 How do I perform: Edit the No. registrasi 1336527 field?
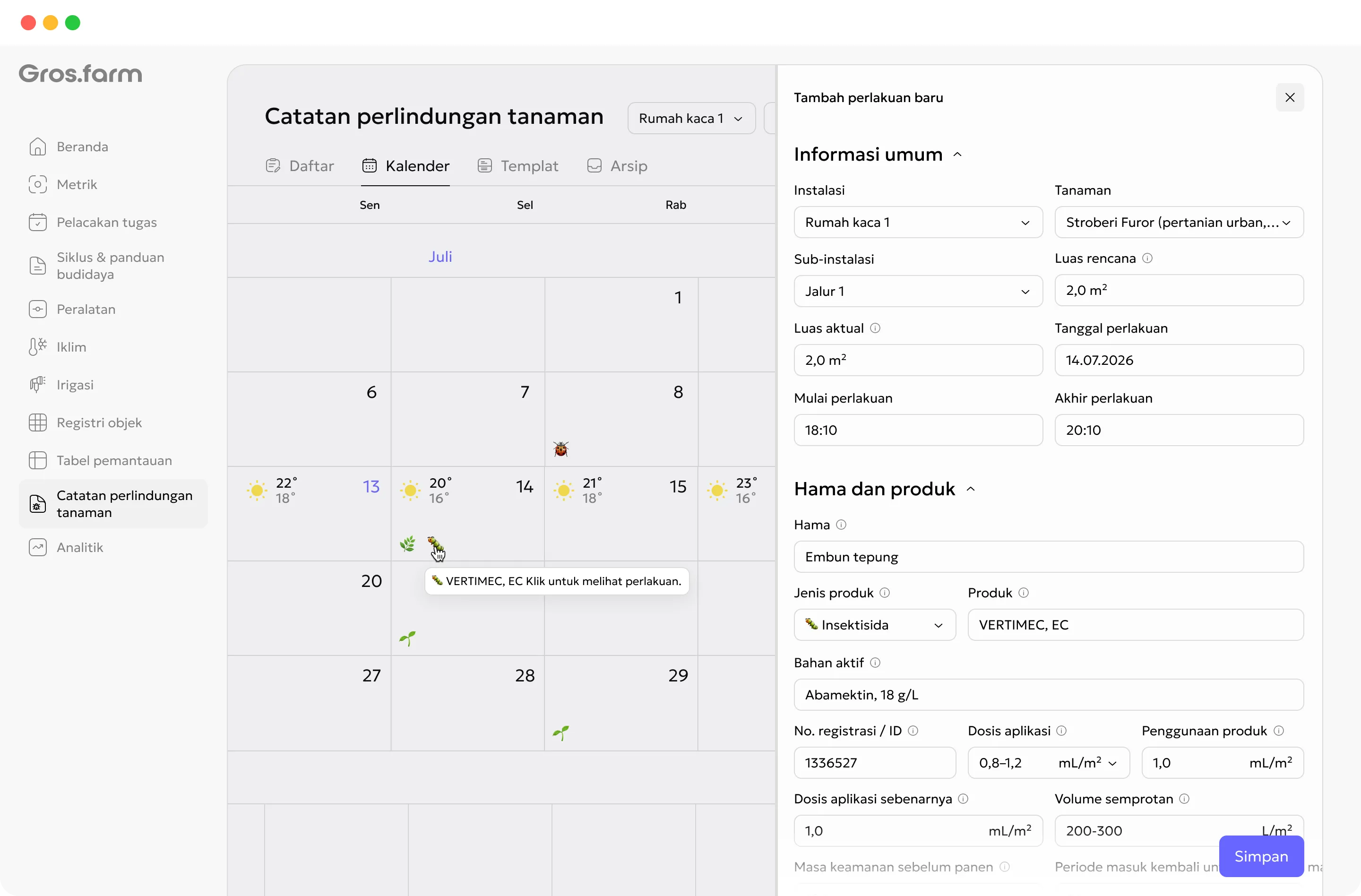[x=874, y=762]
